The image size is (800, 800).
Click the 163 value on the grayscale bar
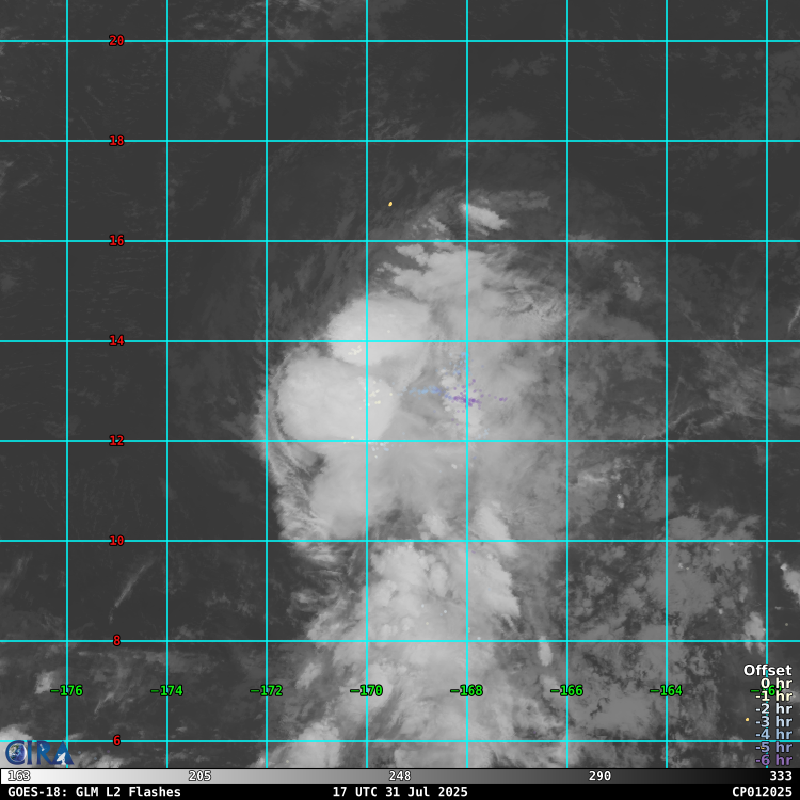[x=19, y=776]
